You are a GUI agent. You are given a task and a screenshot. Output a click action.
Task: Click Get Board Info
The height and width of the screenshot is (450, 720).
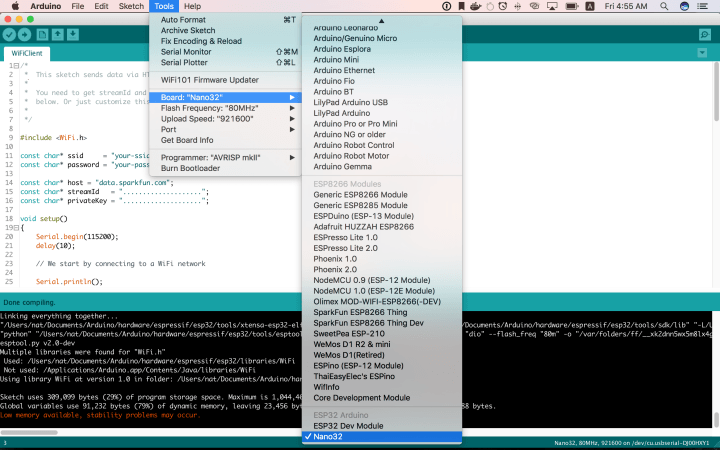pyautogui.click(x=225, y=140)
